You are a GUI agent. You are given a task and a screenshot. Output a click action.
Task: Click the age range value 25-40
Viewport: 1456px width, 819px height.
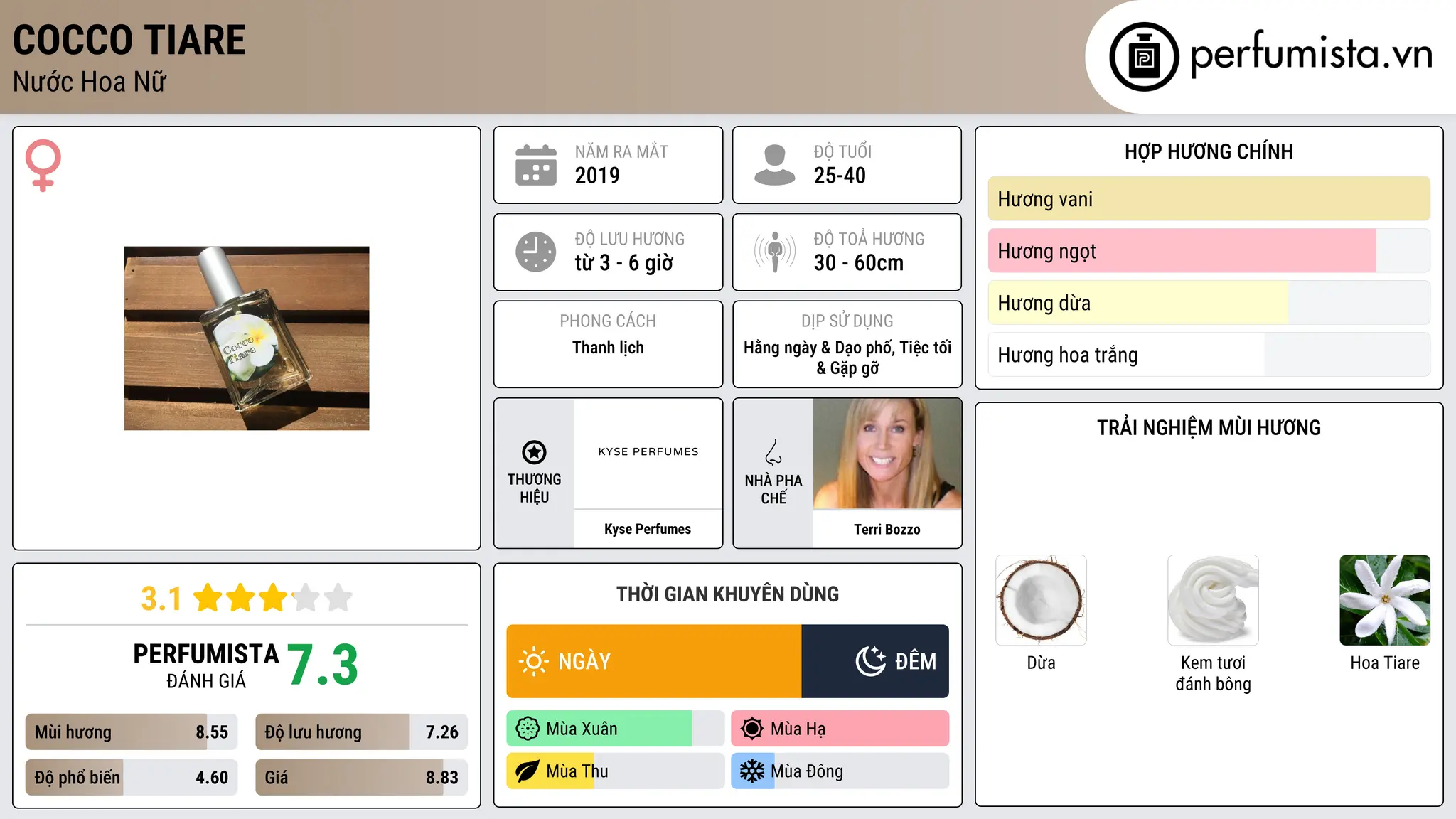[840, 176]
